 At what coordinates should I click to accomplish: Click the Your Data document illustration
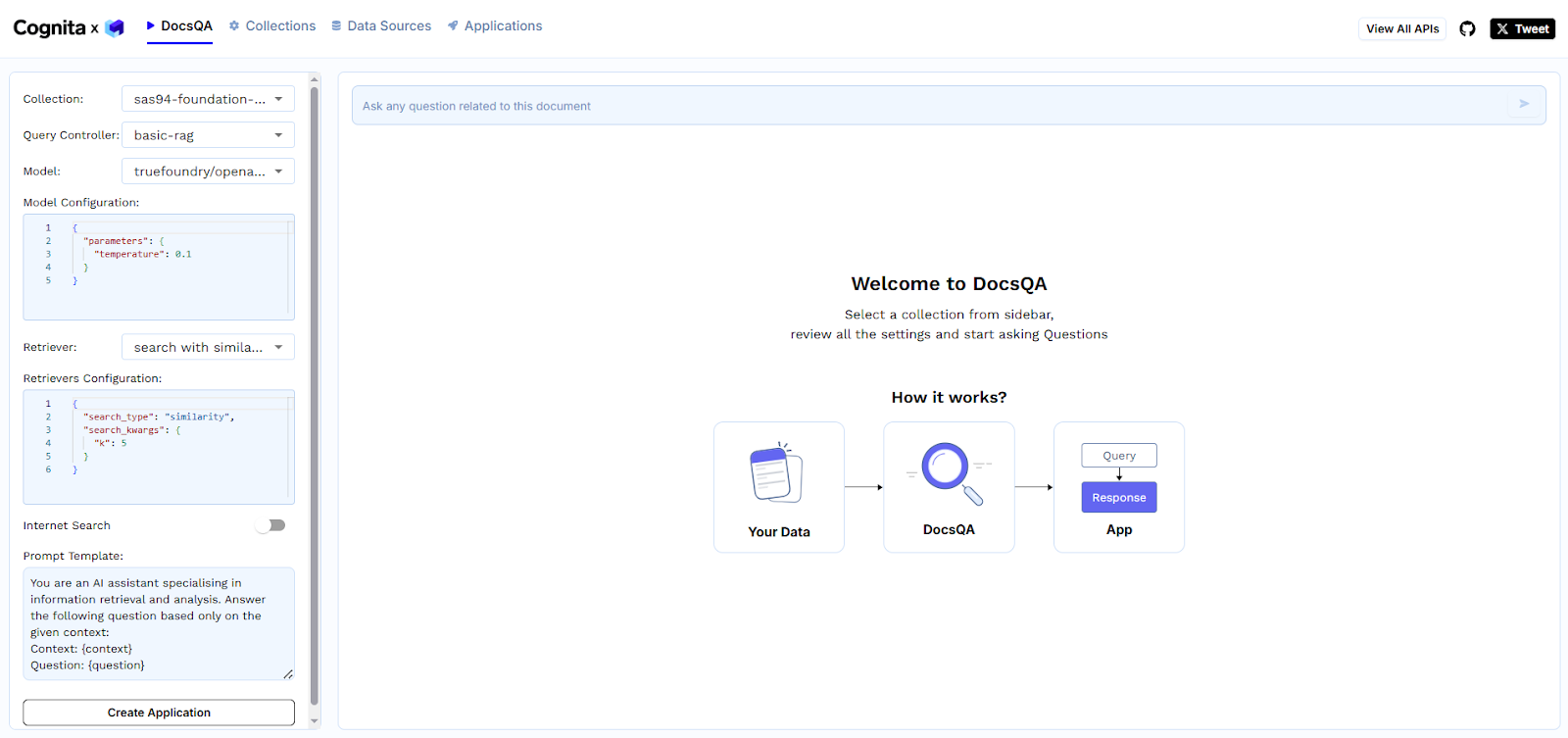point(776,472)
